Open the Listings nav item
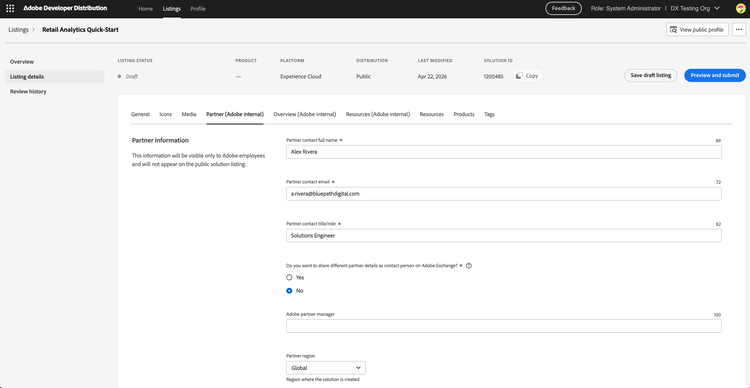This screenshot has width=750, height=388. [172, 9]
